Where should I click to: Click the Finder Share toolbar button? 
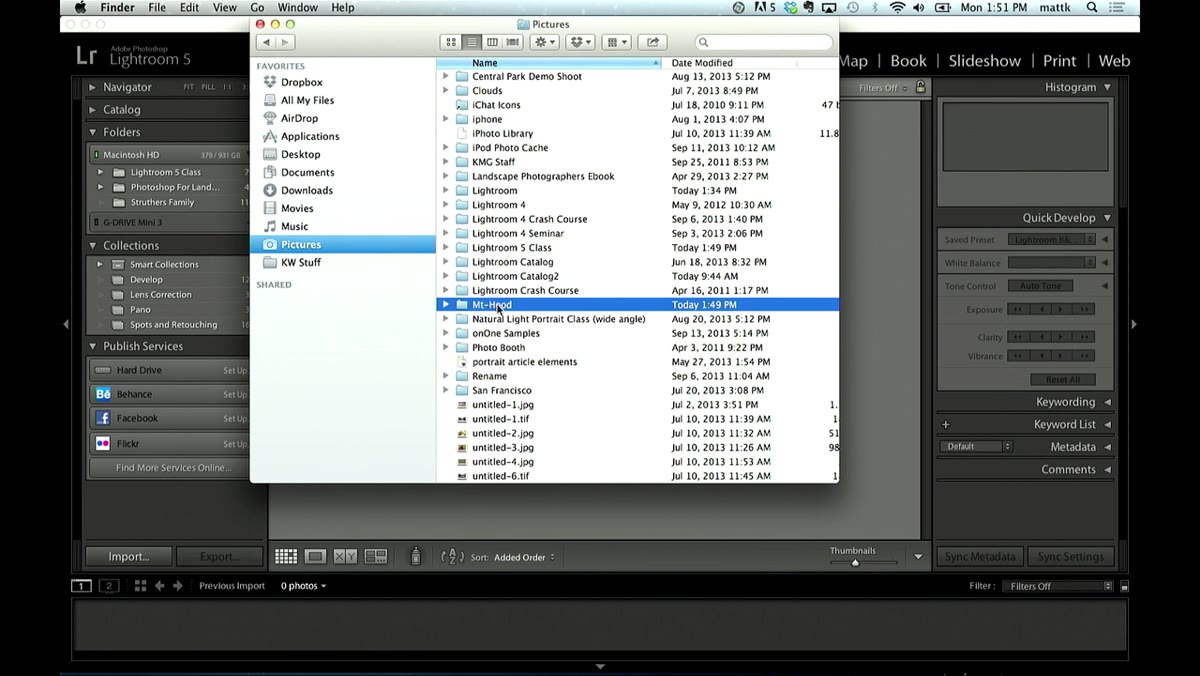point(652,42)
